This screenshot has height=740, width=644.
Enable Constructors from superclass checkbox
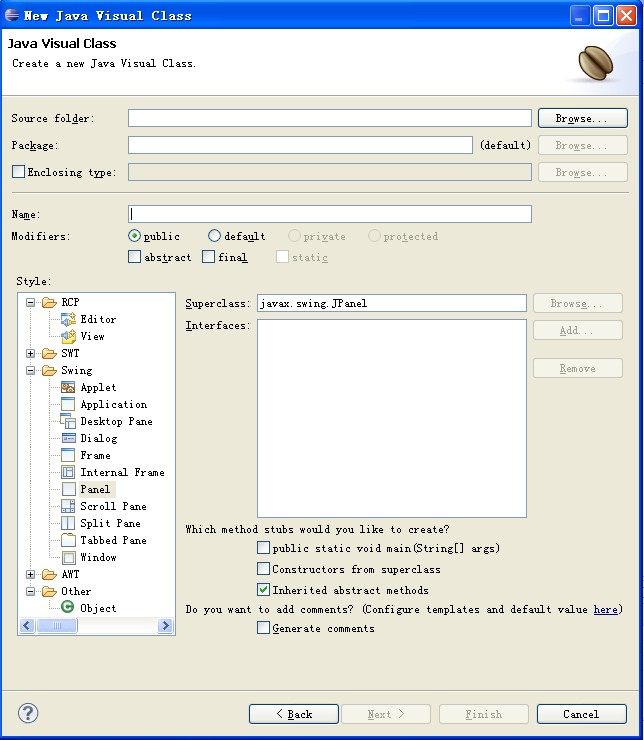(263, 568)
